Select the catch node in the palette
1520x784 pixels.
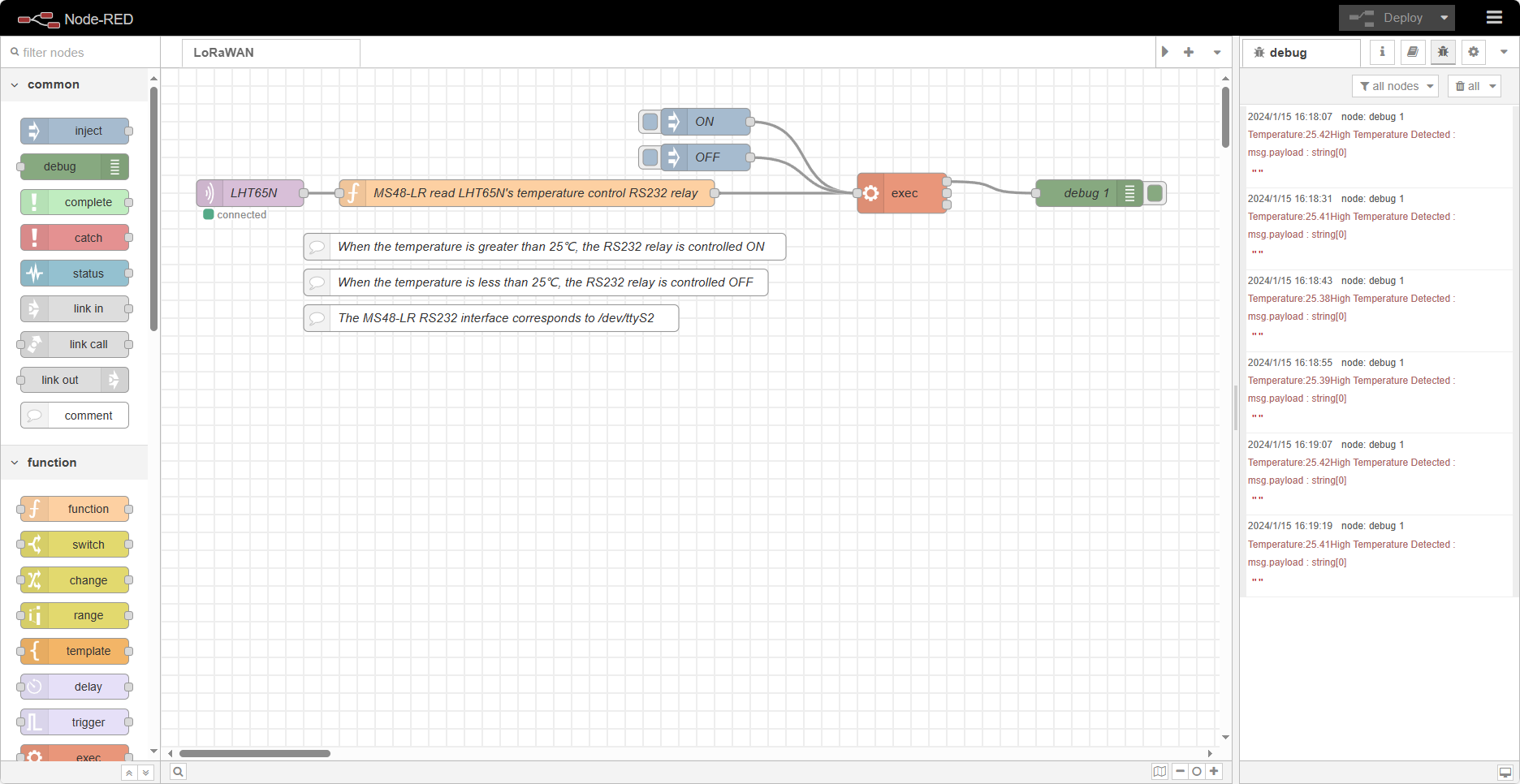point(75,238)
